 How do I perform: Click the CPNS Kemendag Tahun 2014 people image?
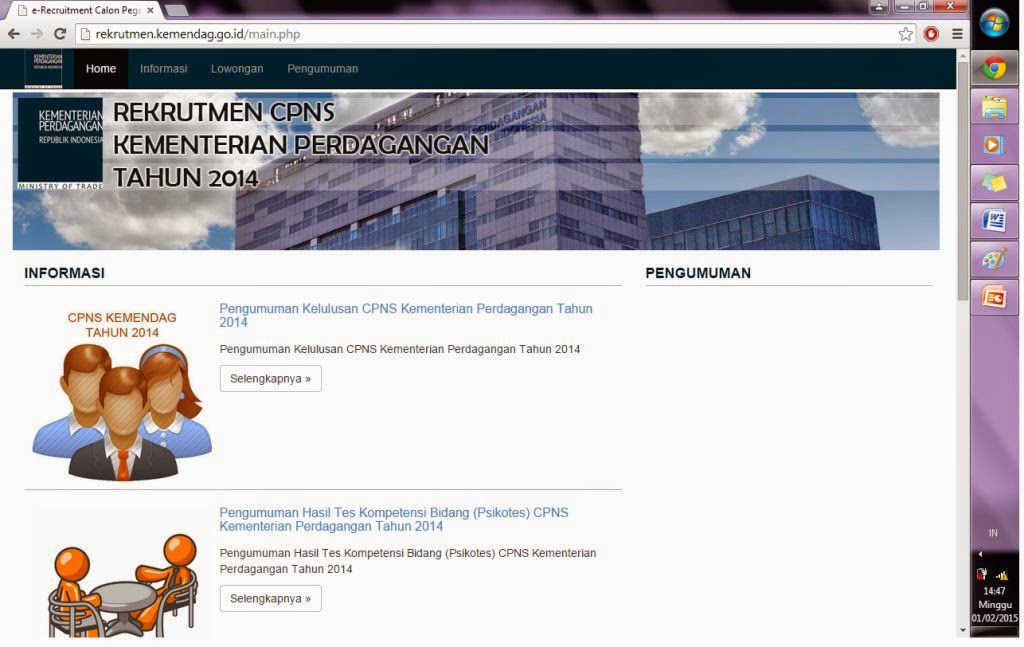tap(122, 395)
